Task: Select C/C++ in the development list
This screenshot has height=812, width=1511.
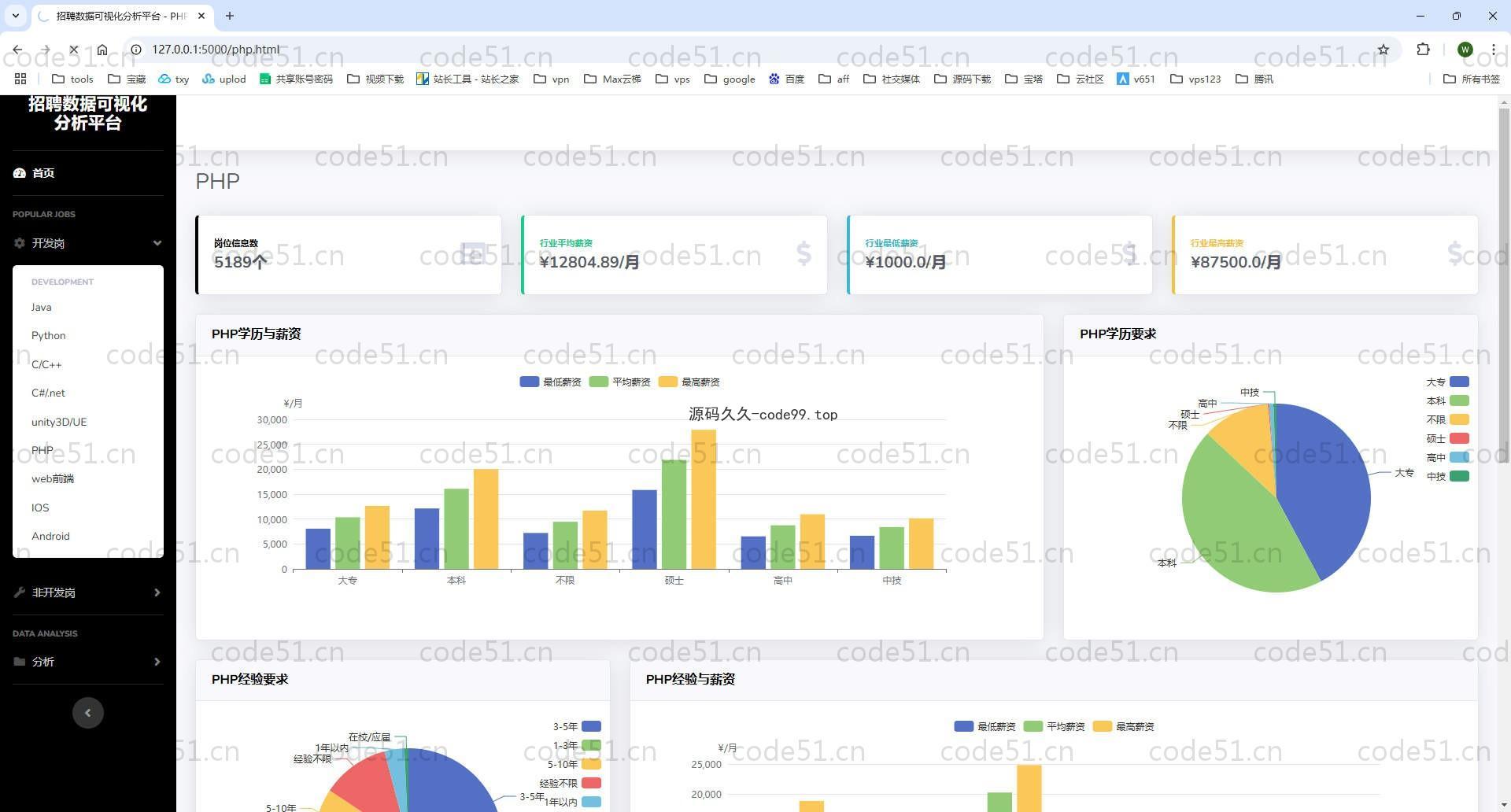Action: 46,364
